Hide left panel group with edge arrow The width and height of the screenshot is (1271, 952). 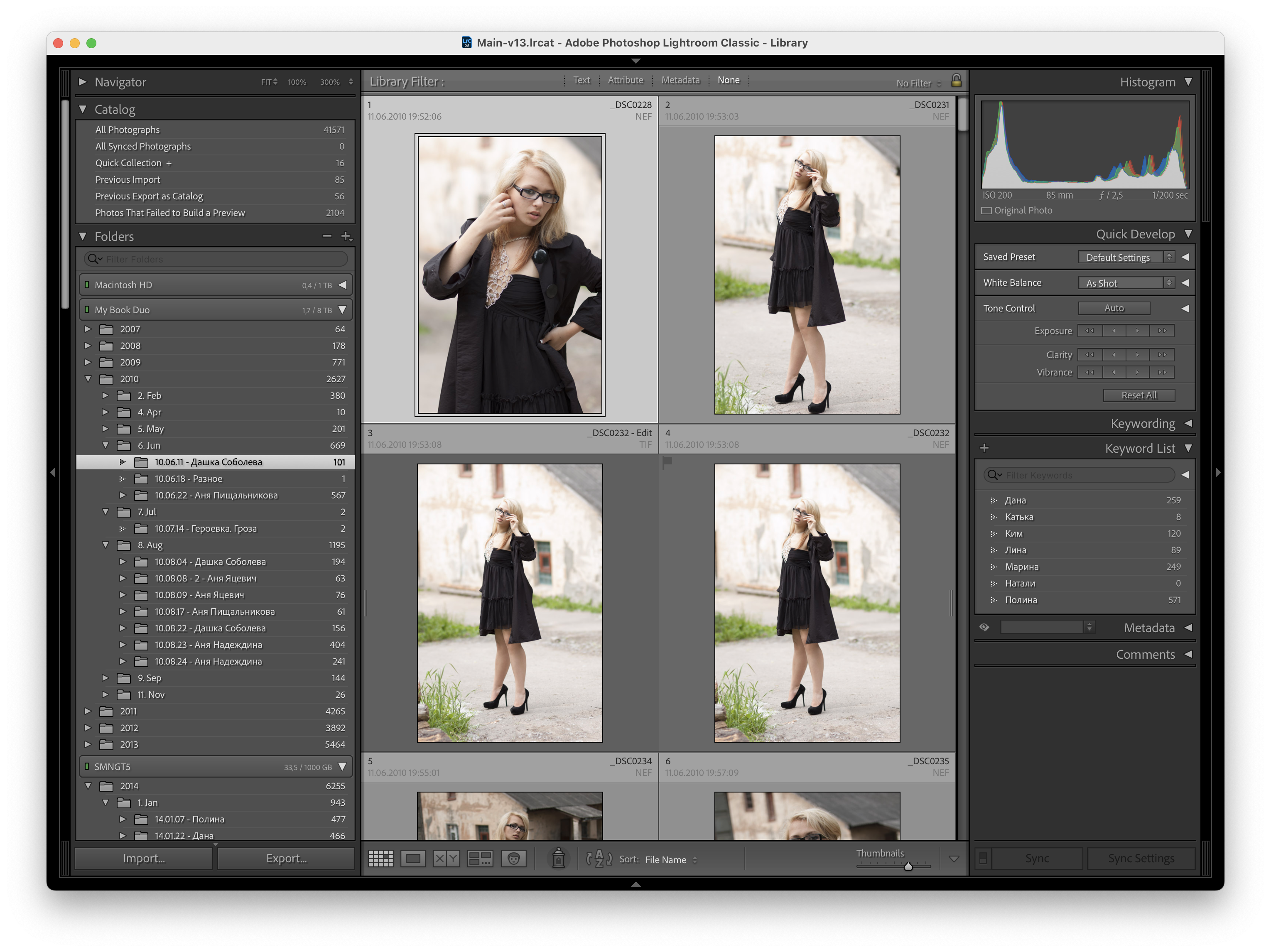point(53,472)
